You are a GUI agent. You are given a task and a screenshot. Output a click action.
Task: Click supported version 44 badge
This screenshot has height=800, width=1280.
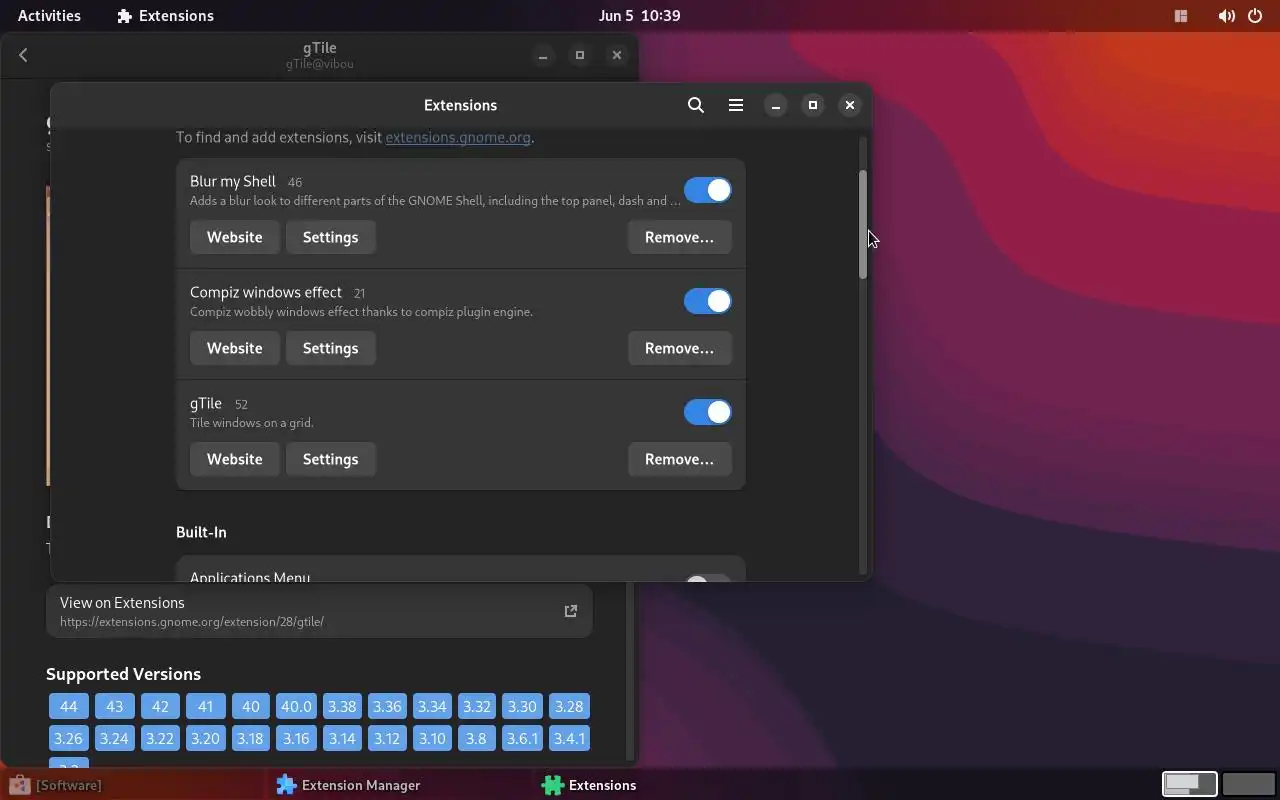click(x=68, y=706)
